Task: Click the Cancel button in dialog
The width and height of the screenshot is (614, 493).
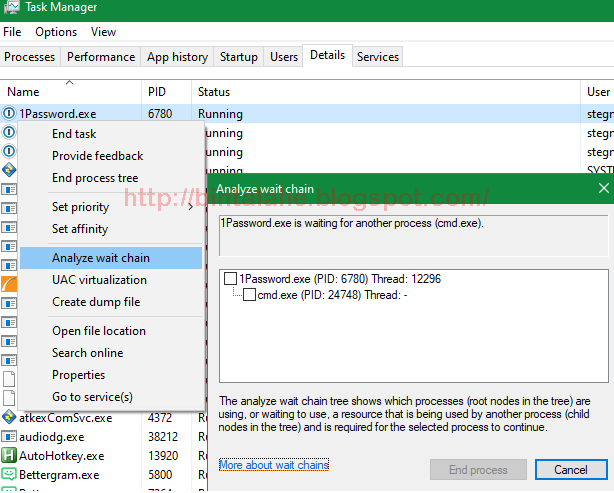Action: 571,470
